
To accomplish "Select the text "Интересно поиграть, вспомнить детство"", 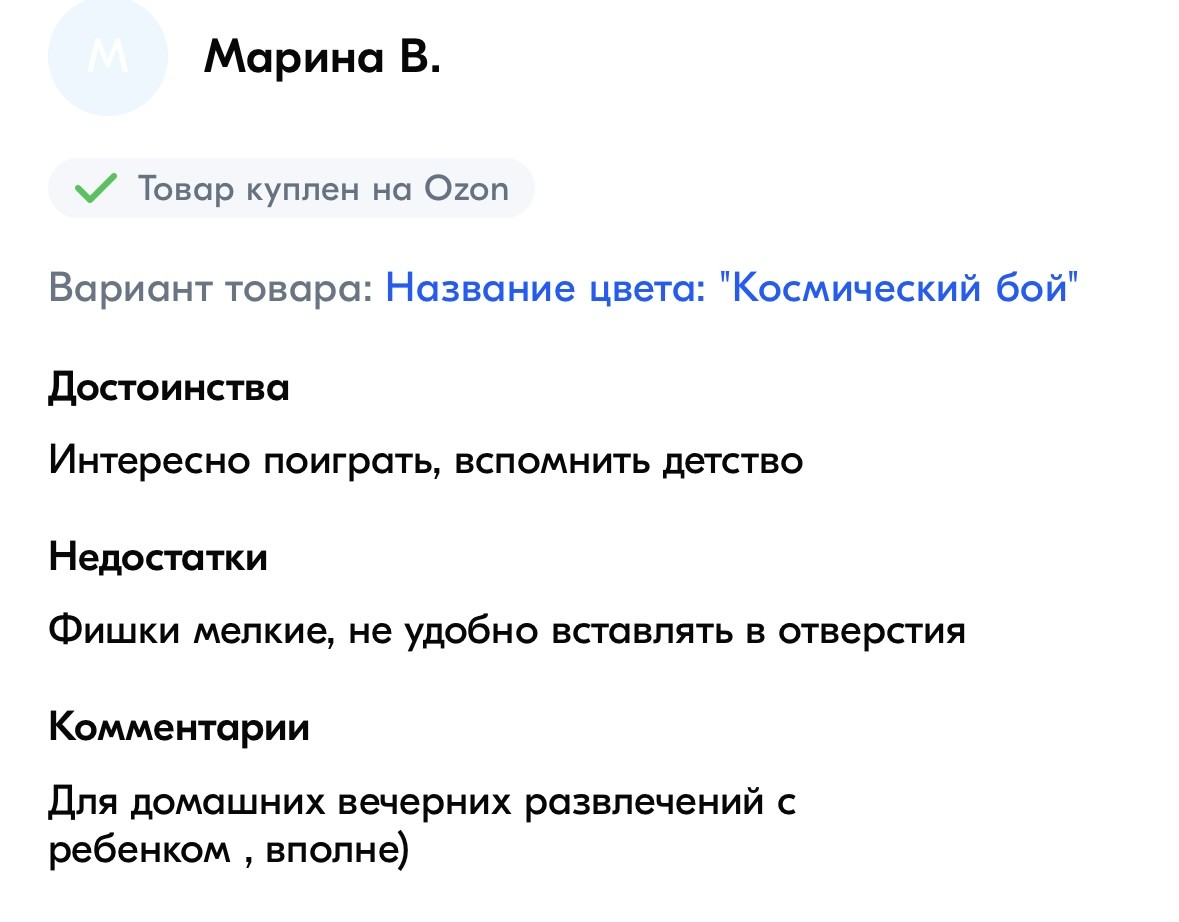I will tap(426, 460).
